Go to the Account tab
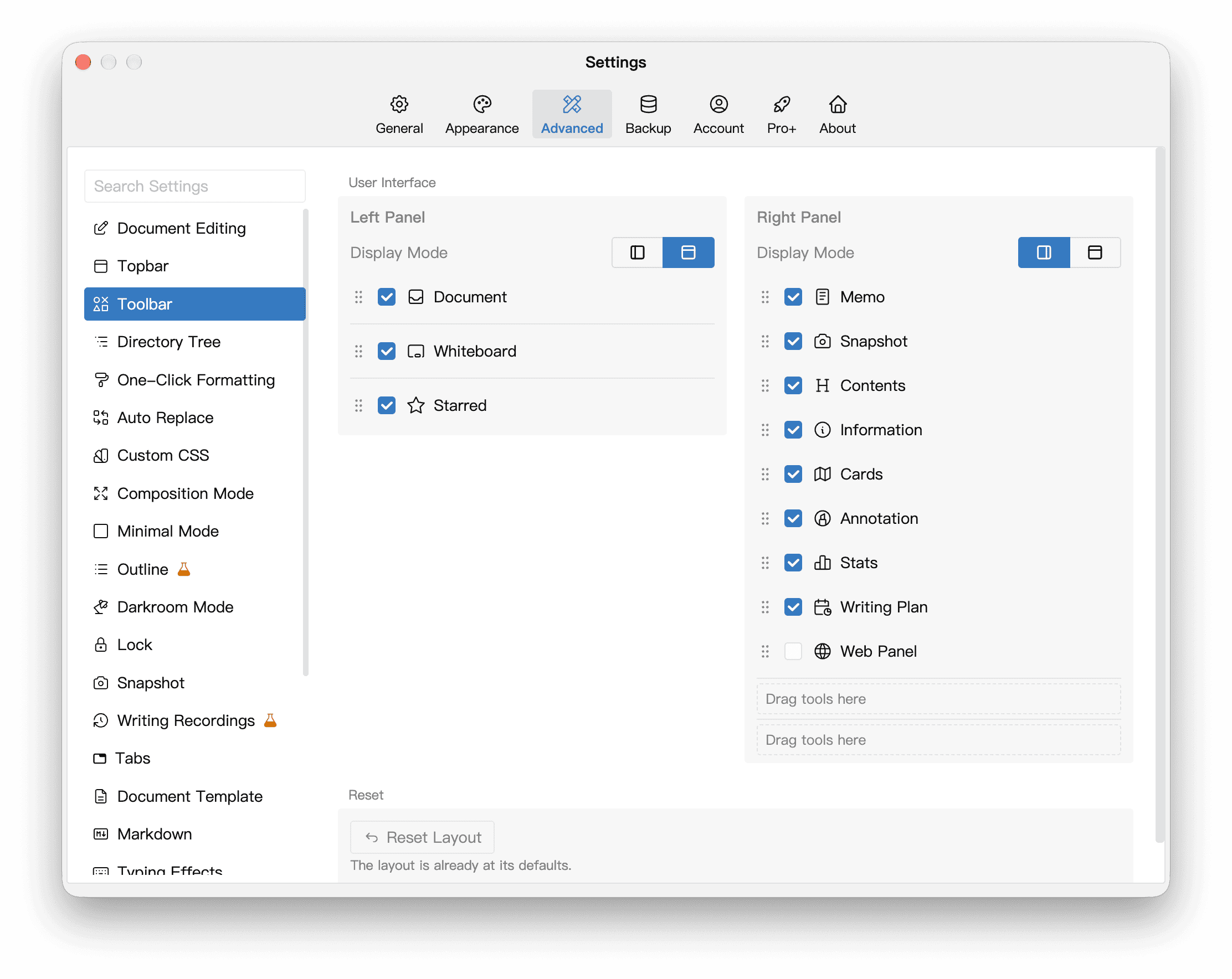 [718, 114]
